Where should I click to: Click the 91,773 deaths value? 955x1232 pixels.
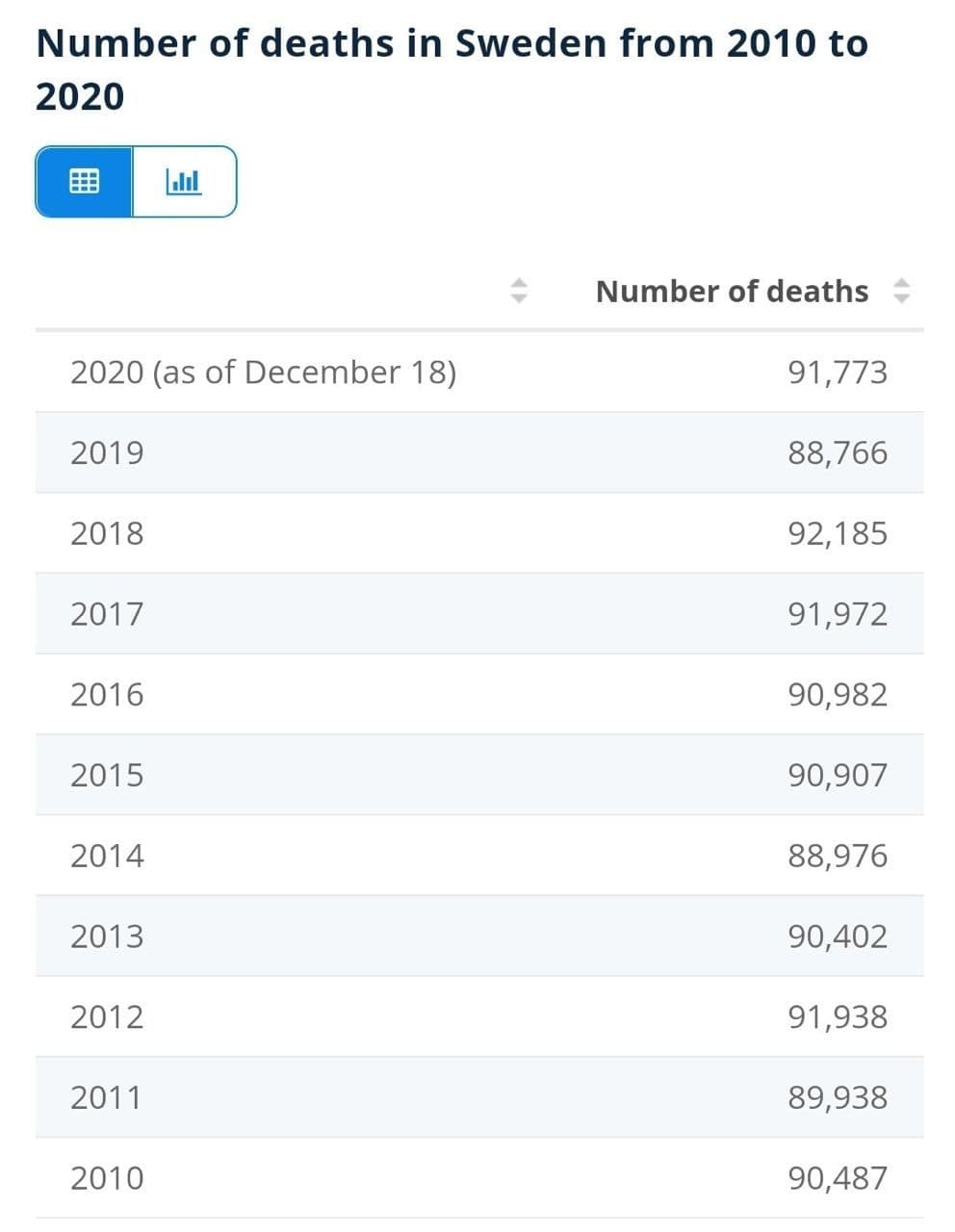pyautogui.click(x=838, y=372)
